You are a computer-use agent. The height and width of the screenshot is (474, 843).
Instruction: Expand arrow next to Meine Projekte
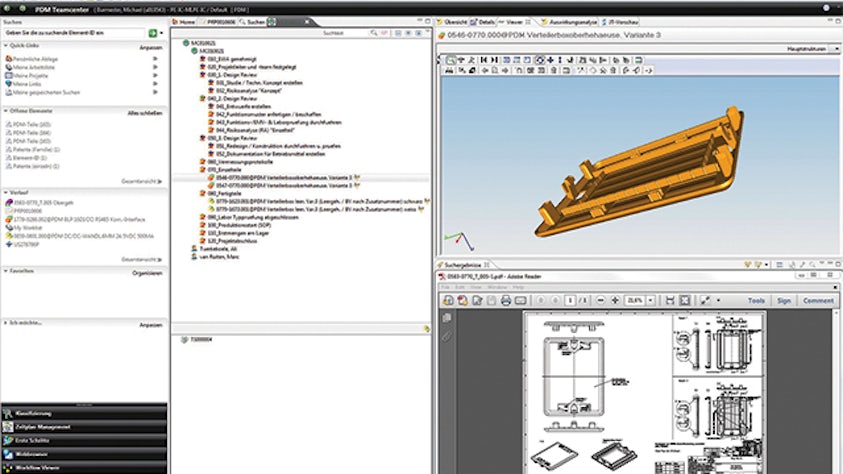coord(155,75)
